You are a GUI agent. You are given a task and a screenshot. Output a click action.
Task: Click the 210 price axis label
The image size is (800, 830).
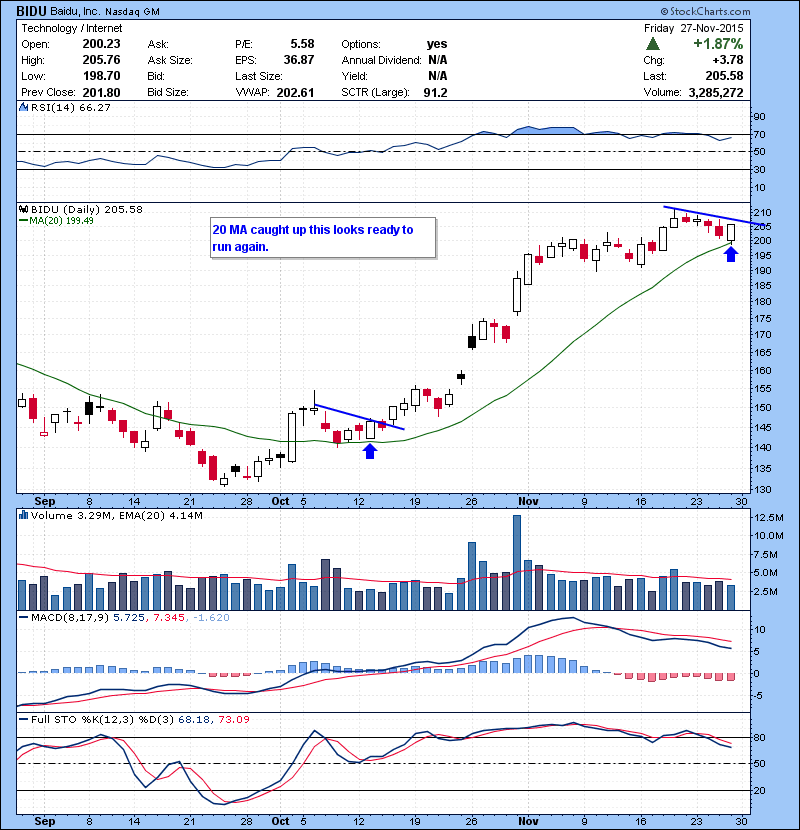(x=763, y=213)
